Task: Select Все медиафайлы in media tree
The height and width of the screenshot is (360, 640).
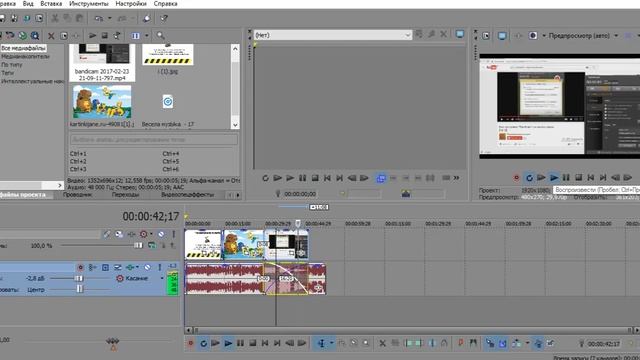Action: (23, 48)
